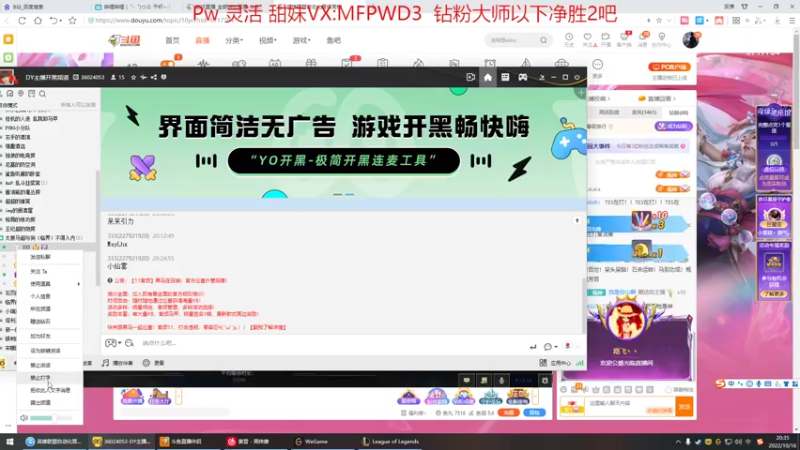Open the Windows Start button

tap(9, 441)
